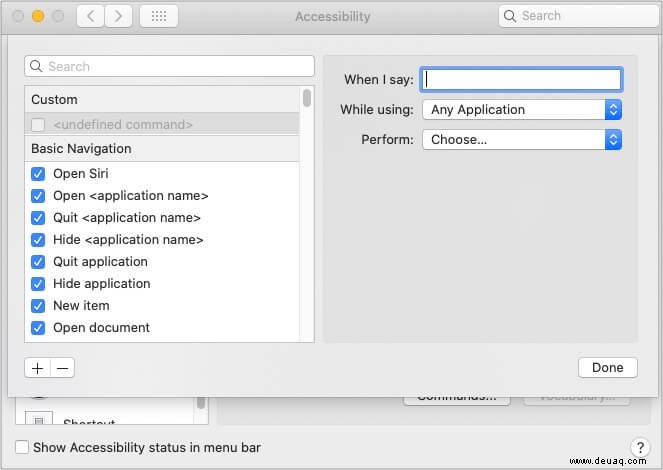Click the yellow minimize window button
The image size is (663, 470).
tap(38, 16)
